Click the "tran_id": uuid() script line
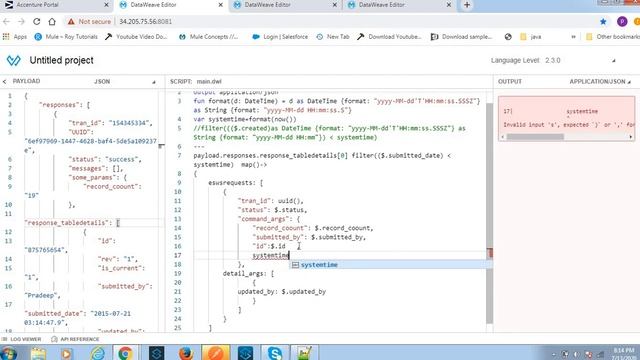Screen dimensions: 640x360 (271, 201)
